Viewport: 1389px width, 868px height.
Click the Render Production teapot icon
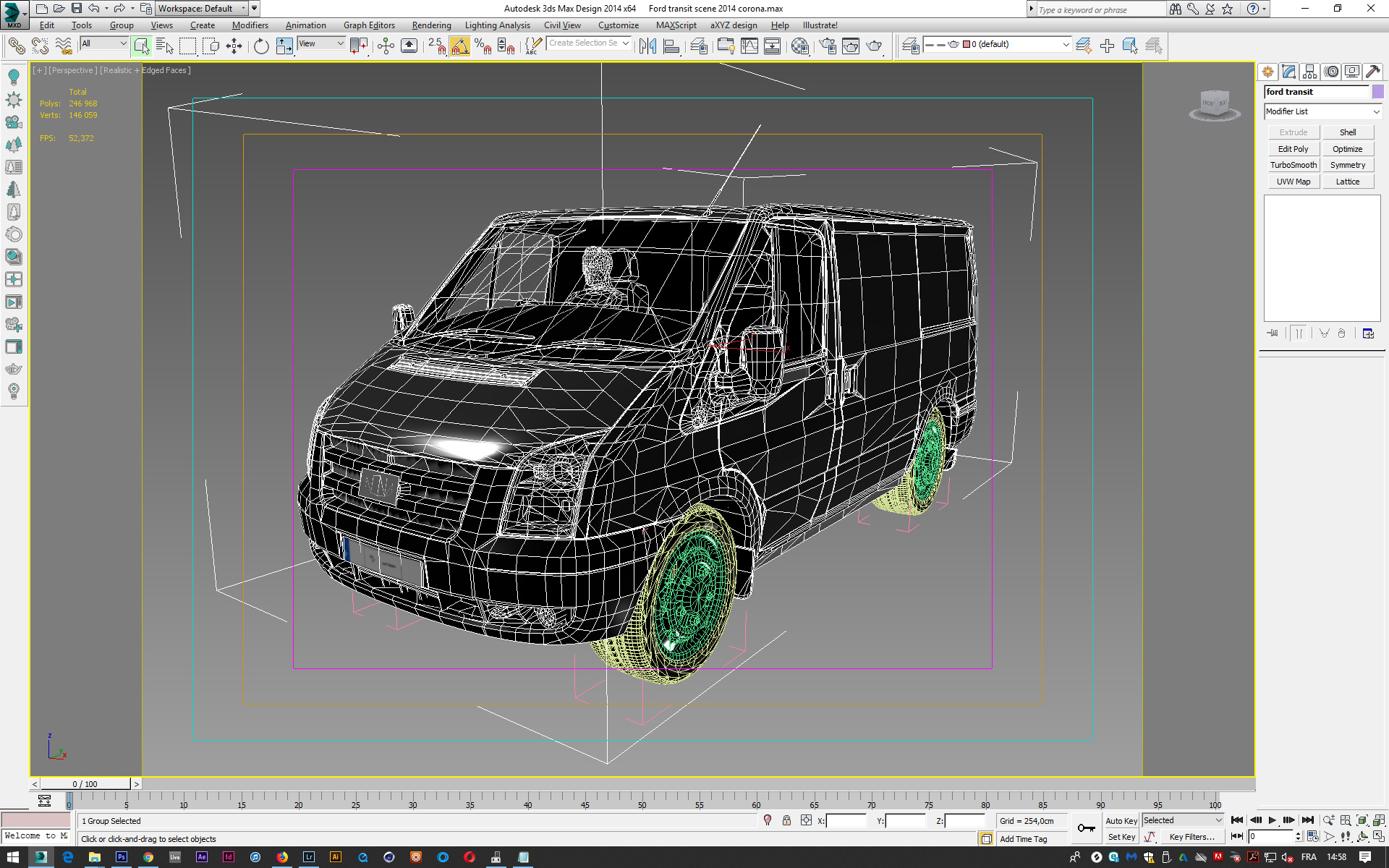click(x=875, y=46)
